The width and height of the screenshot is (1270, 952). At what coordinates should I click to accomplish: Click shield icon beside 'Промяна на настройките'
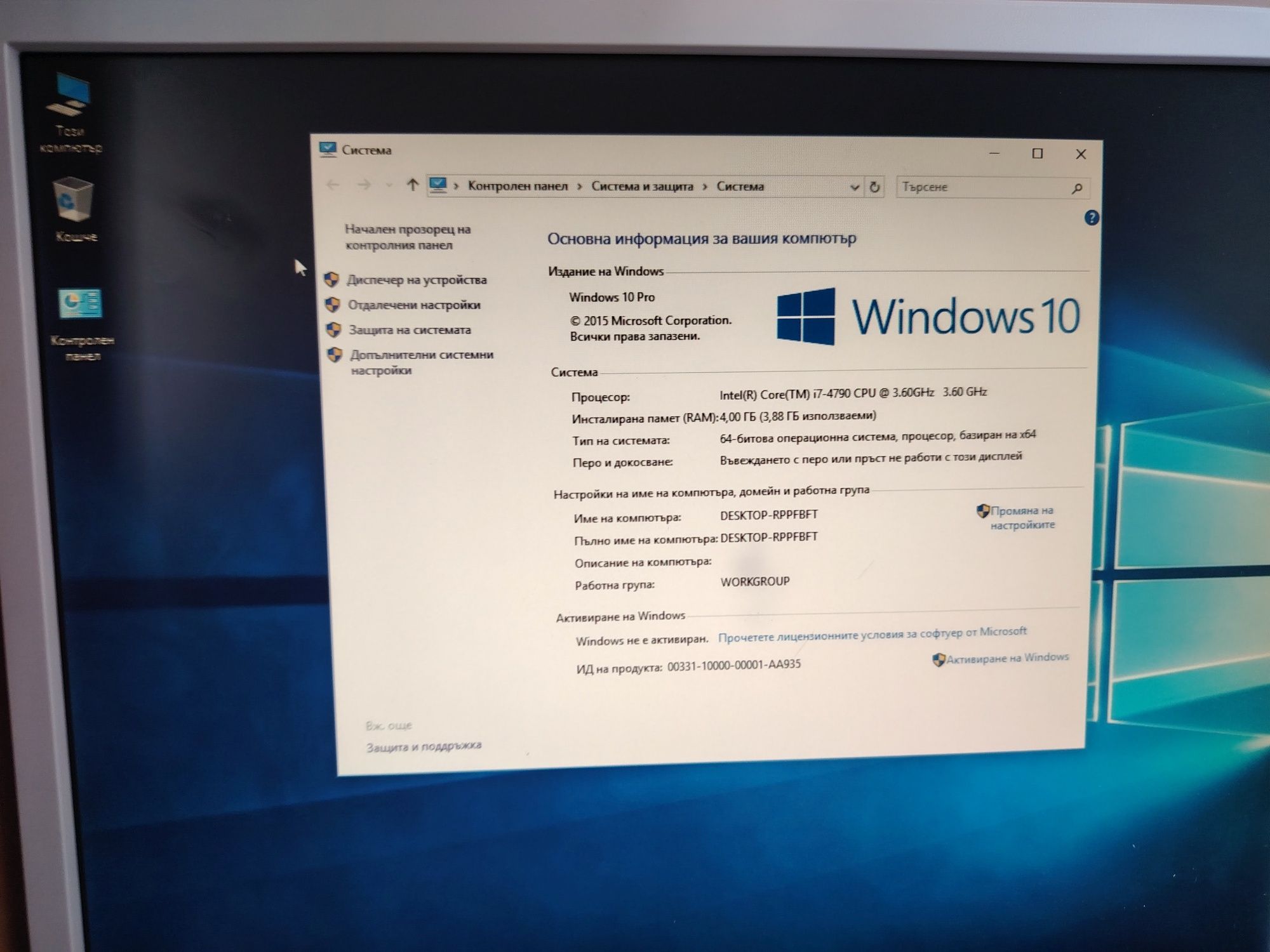pyautogui.click(x=983, y=511)
